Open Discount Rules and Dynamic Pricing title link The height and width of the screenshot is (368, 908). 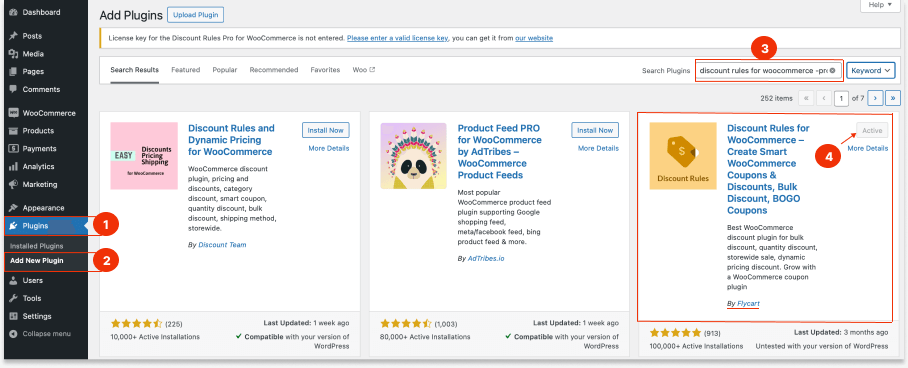[x=231, y=140]
